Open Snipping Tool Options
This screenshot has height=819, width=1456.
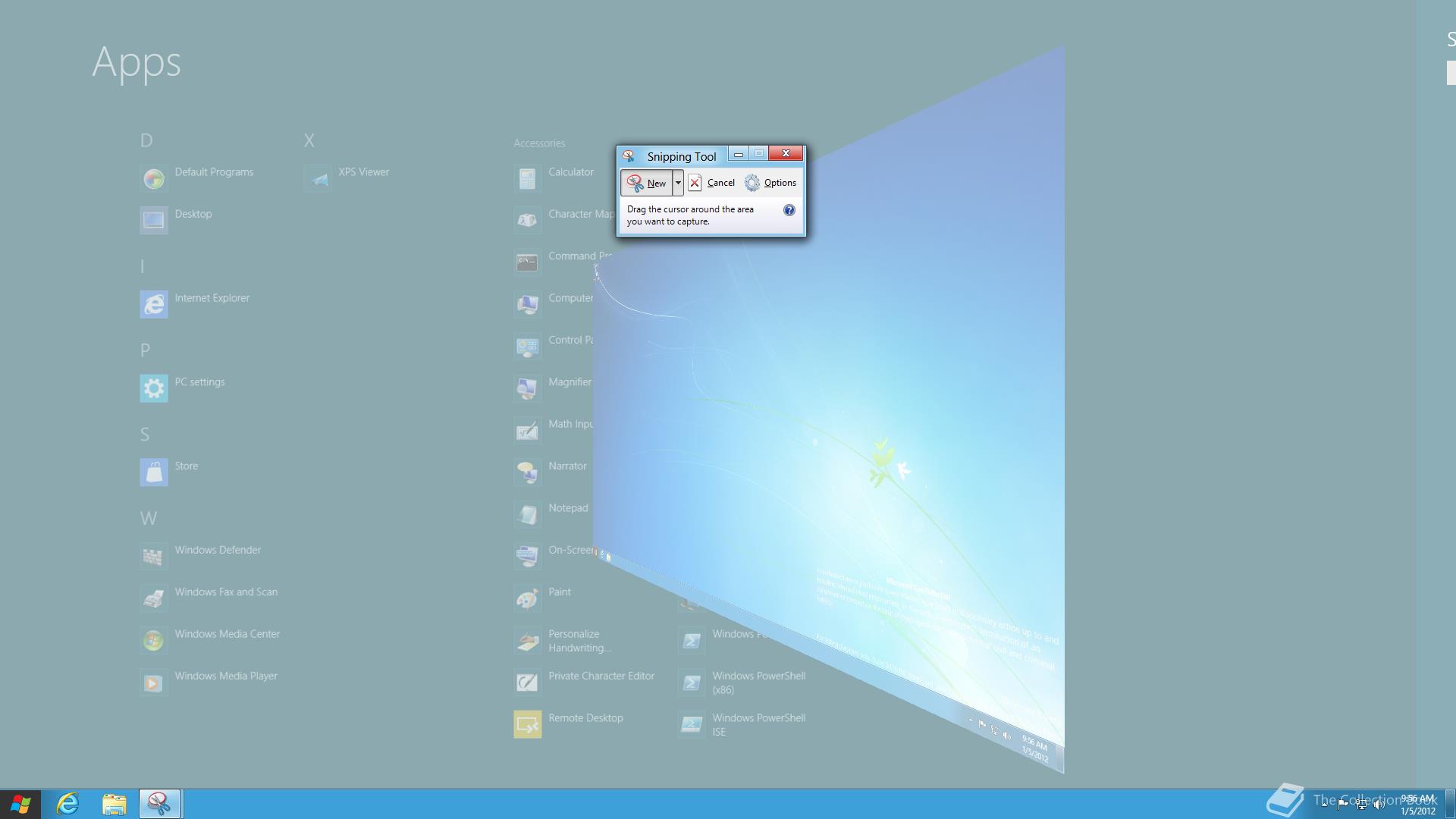(770, 183)
